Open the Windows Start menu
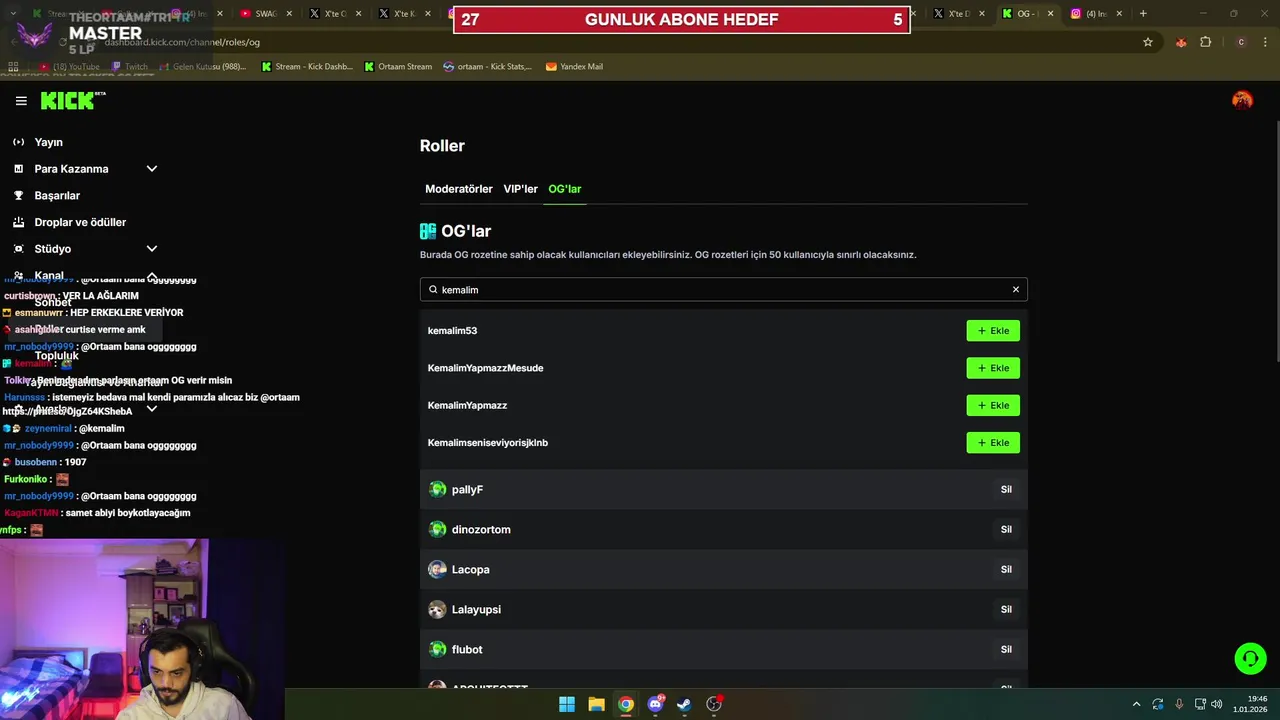This screenshot has height=720, width=1280. pos(567,704)
